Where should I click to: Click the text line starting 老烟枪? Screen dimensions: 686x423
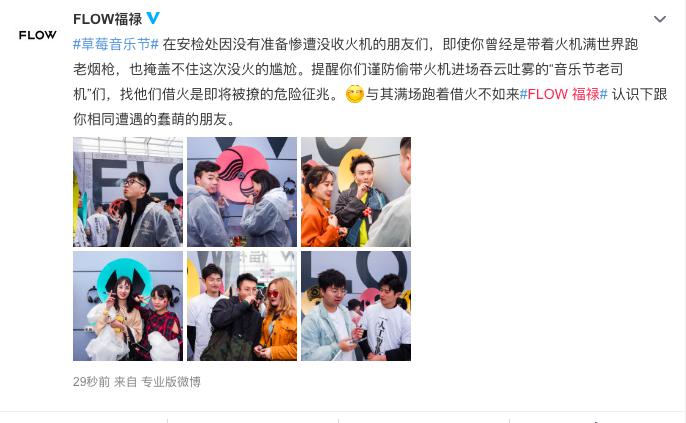coord(348,69)
